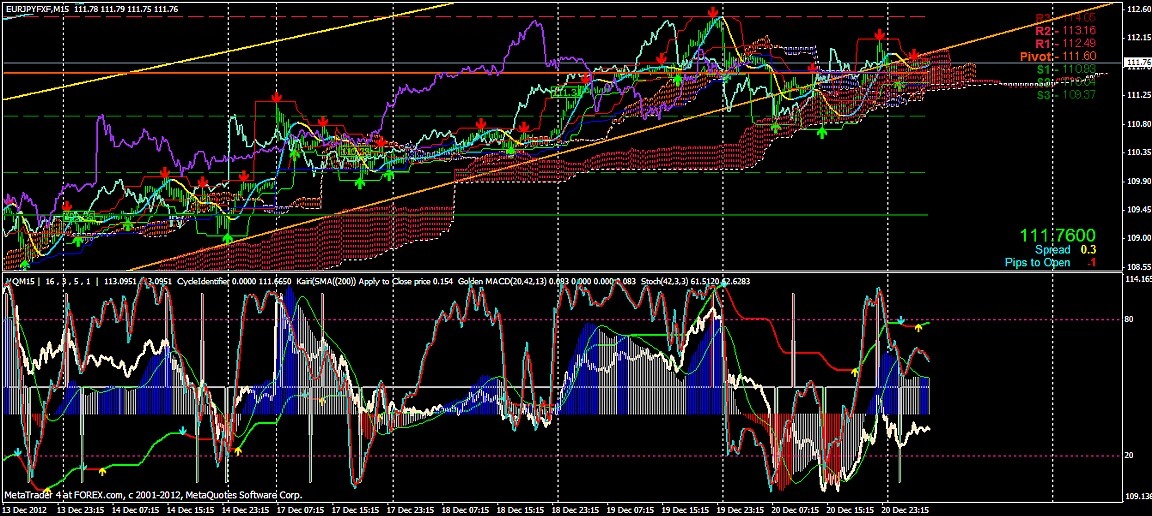
Task: Click the 112.60 price axis label
Action: coord(1137,9)
